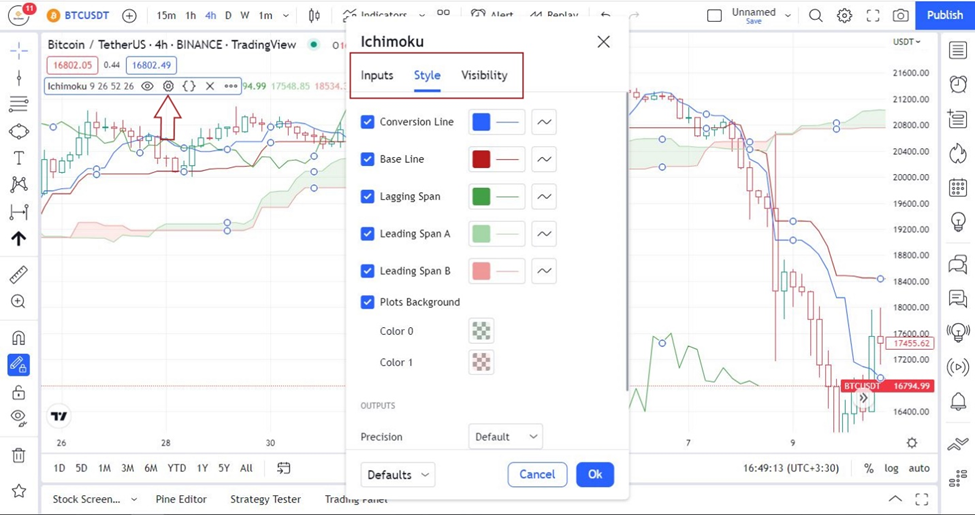Uncheck the Leading Span B checkbox
Viewport: 975px width, 515px height.
click(367, 271)
